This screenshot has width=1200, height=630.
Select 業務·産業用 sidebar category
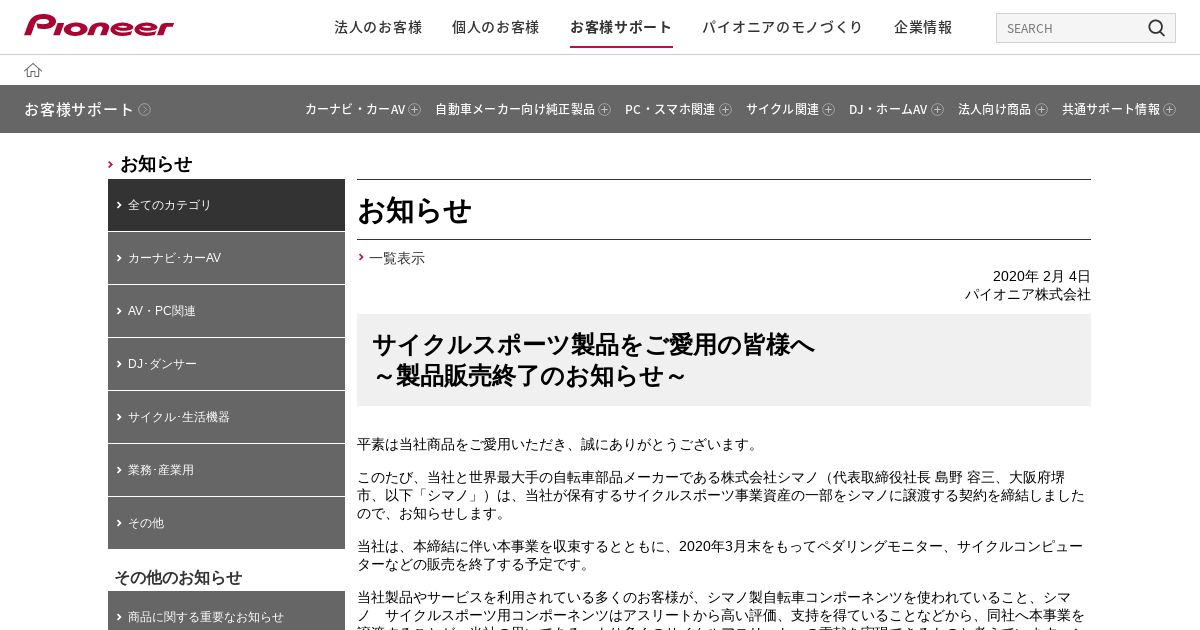226,470
